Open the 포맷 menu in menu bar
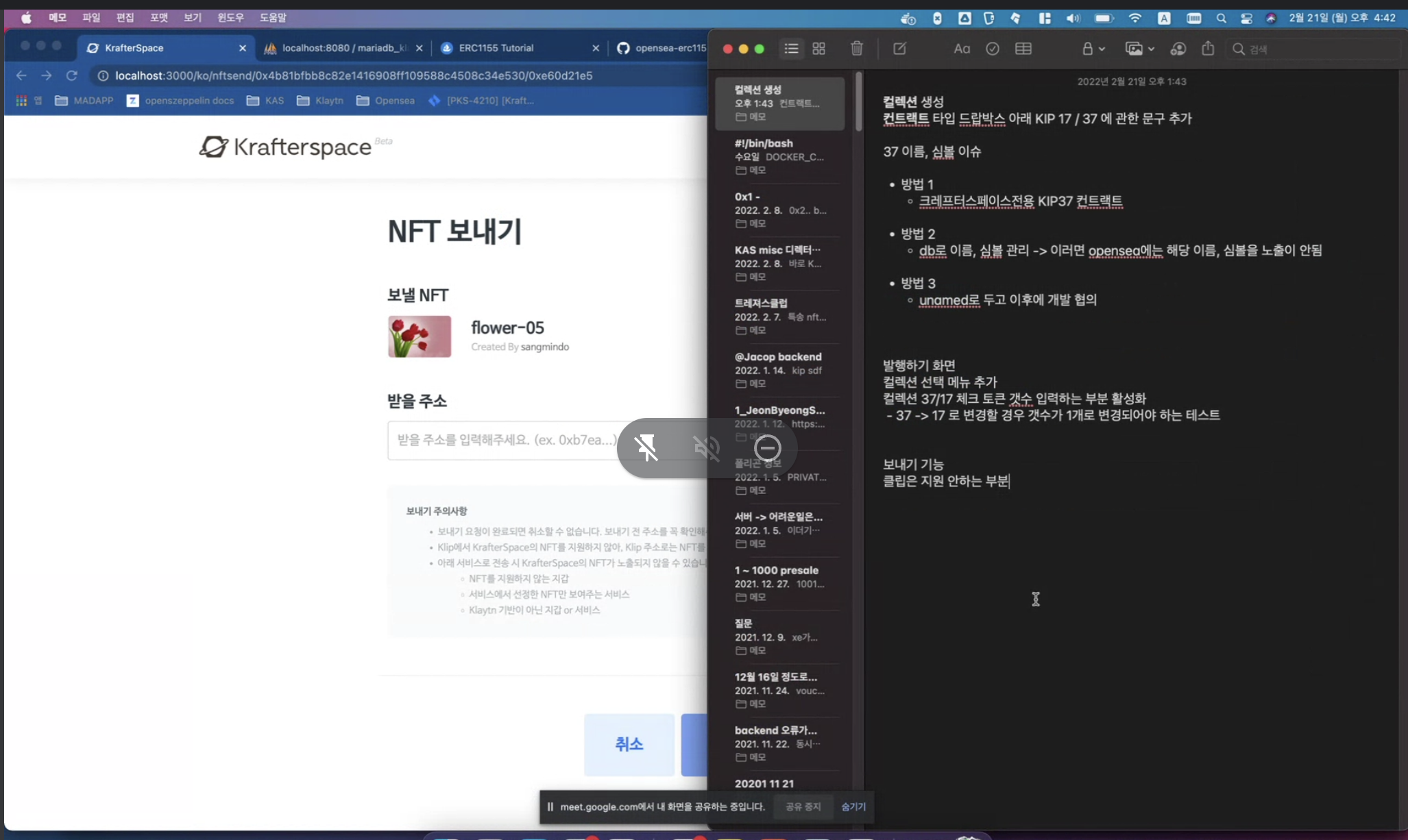Screen dimensions: 1408x840 pos(158,18)
